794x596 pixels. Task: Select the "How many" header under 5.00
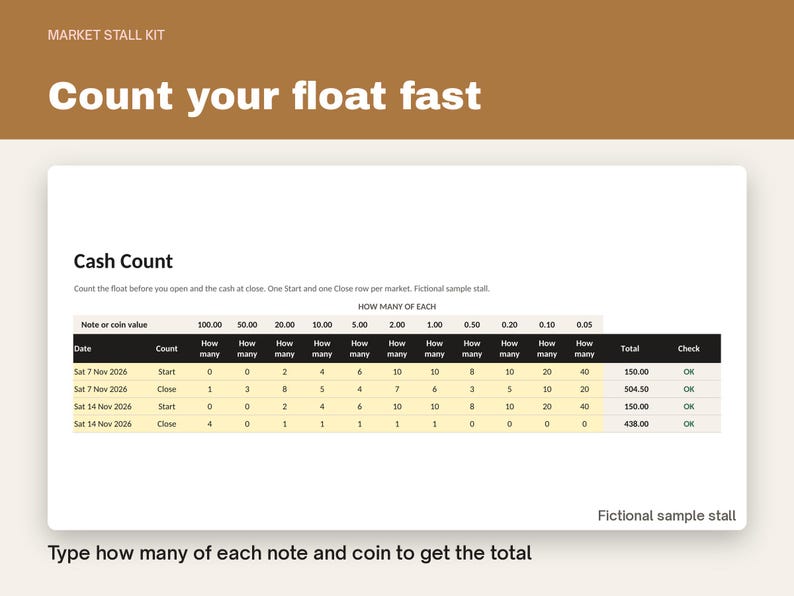pos(360,348)
